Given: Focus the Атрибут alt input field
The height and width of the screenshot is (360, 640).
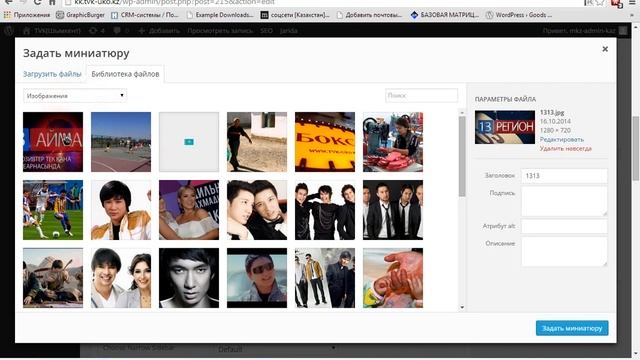Looking at the screenshot, I should tap(564, 226).
